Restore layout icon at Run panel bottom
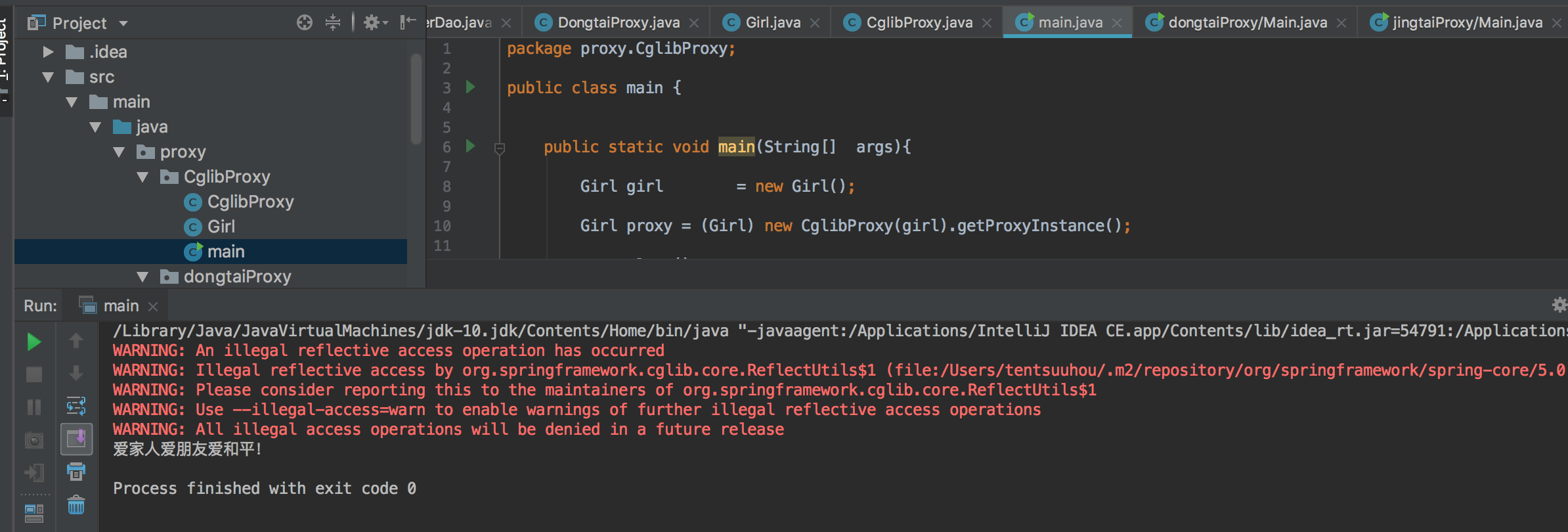The height and width of the screenshot is (532, 1568). [33, 512]
